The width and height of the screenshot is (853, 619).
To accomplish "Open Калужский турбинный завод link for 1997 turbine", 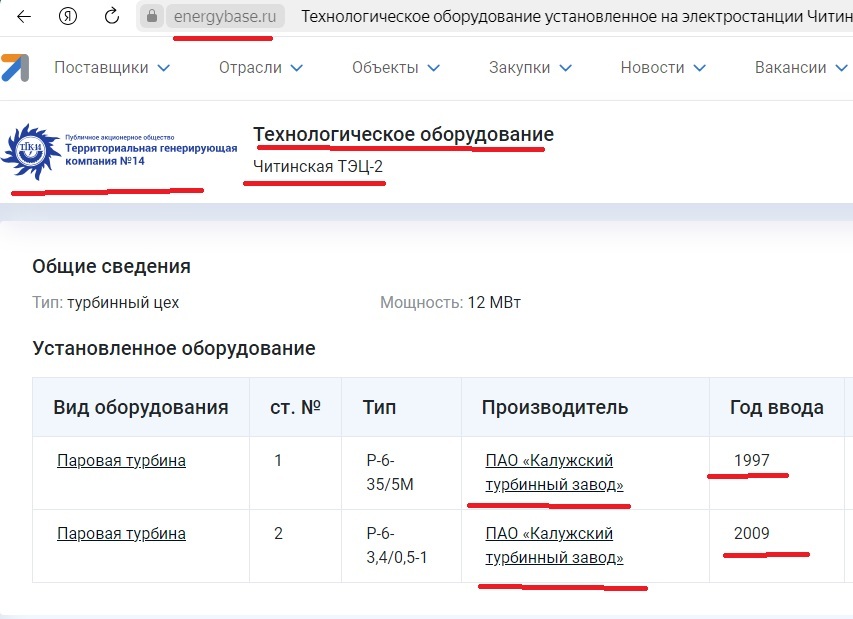I will [553, 473].
